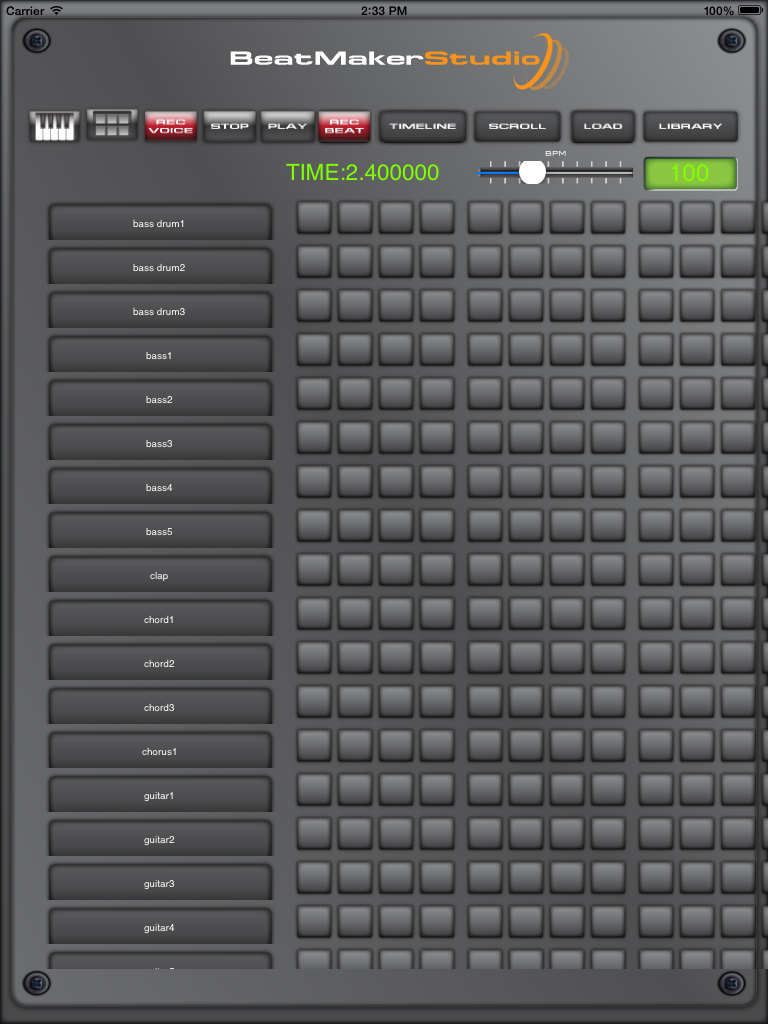Toggle third step of bass4 row

tap(396, 481)
